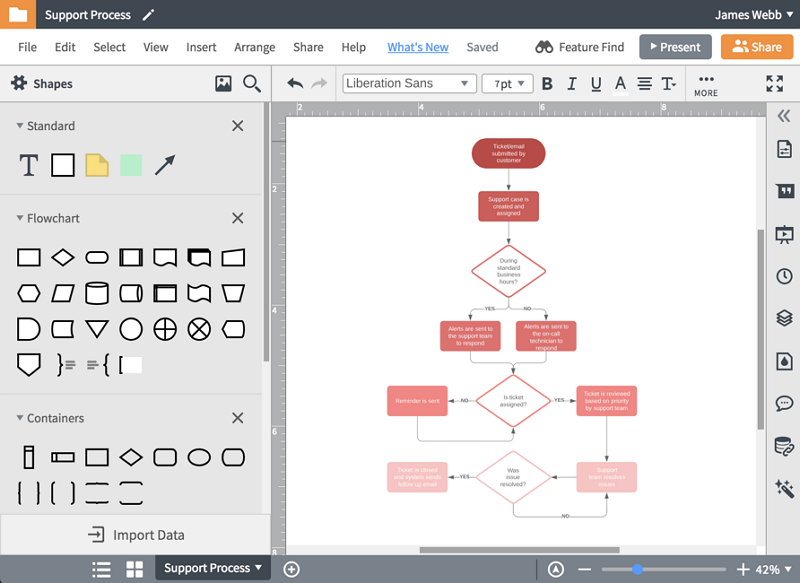
Task: Toggle bold text formatting
Action: (x=546, y=84)
